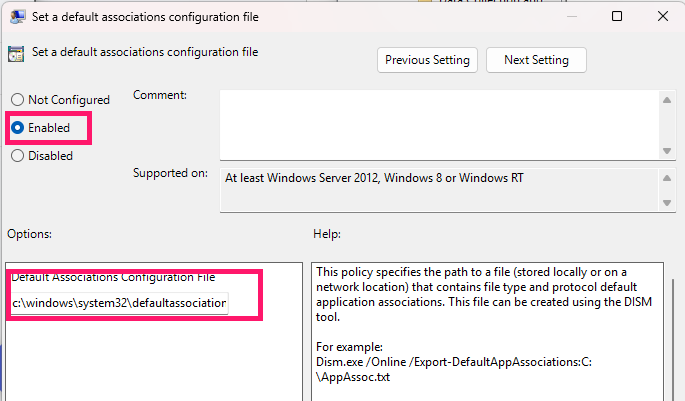Viewport: 685px width, 401px height.
Task: Click the 'This policy specifies the path' help text
Action: (x=484, y=294)
